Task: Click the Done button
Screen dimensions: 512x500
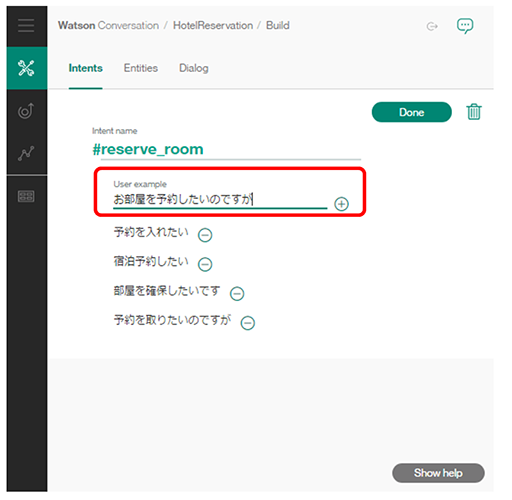Action: point(412,112)
